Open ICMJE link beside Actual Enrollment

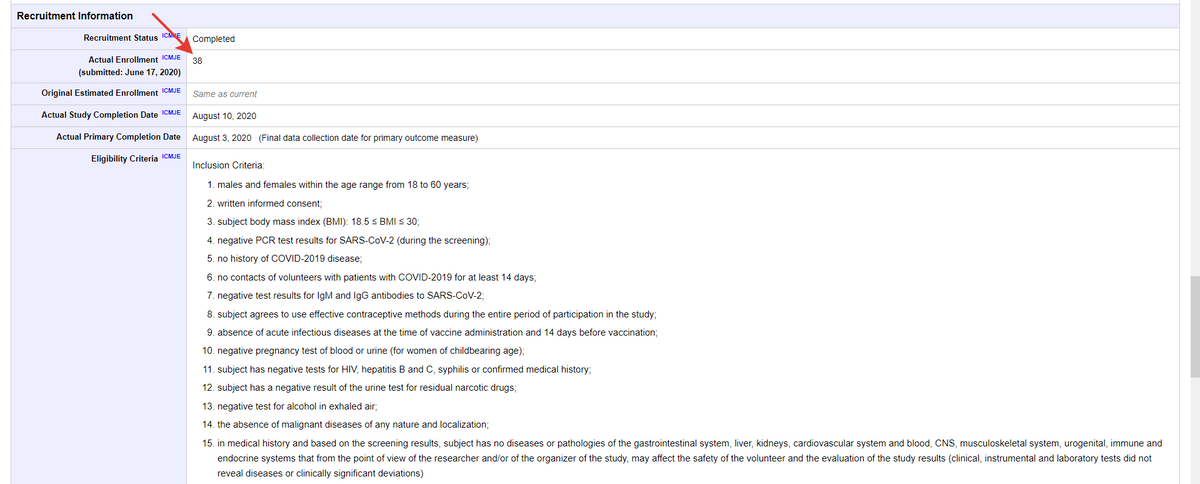(x=170, y=58)
